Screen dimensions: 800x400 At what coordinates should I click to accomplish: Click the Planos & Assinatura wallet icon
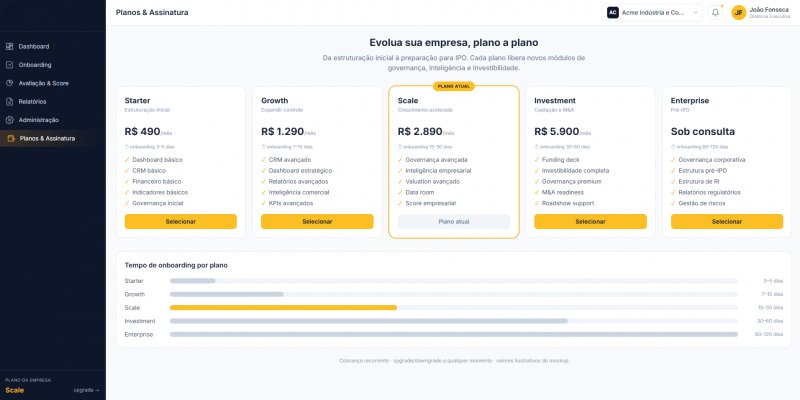11,138
